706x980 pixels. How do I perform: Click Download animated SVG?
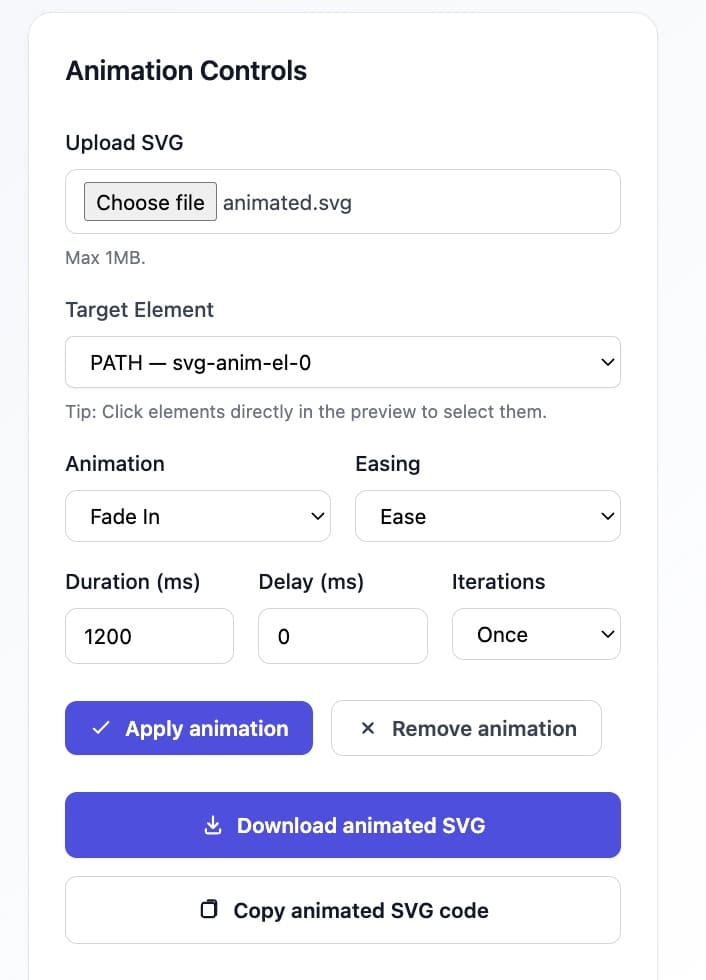point(343,825)
